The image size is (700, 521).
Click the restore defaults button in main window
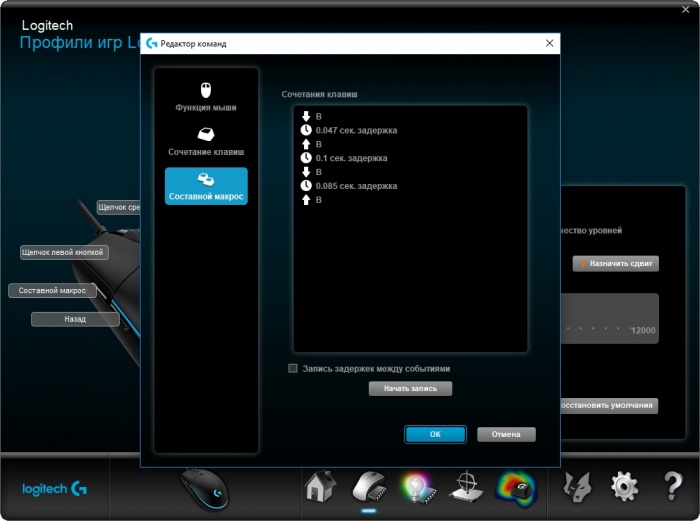click(x=608, y=405)
